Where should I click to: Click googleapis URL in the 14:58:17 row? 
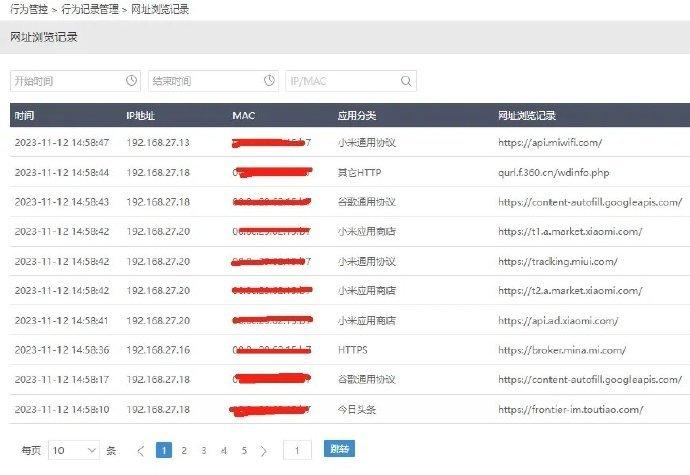590,379
